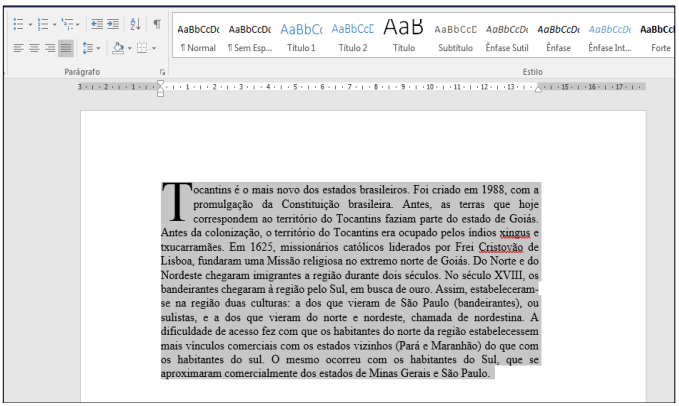Sort the selected text alphabetically
Screen dimensions: 679x406
(136, 23)
